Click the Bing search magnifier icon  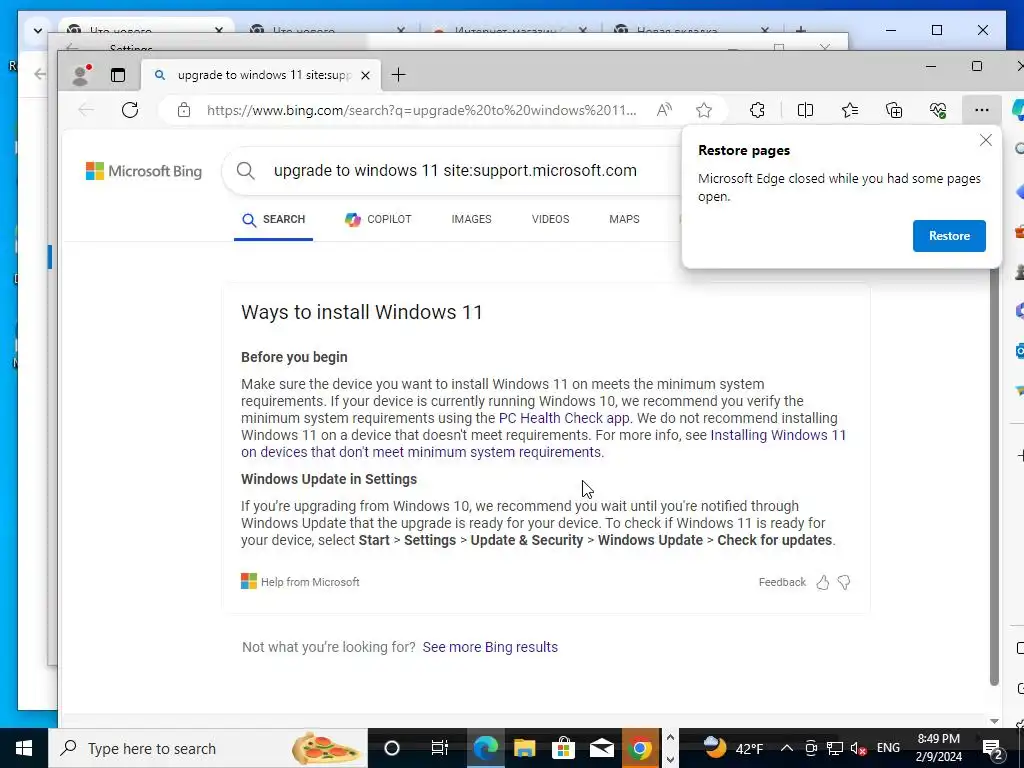(246, 171)
